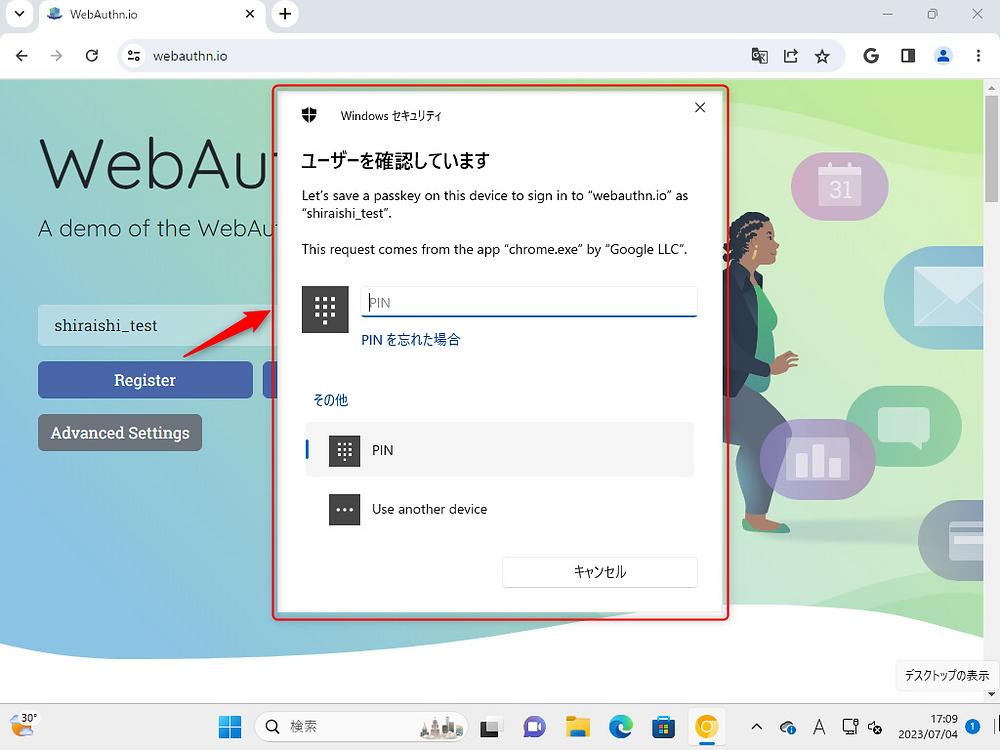This screenshot has width=1000, height=750.
Task: Focus the PIN input field
Action: 529,302
